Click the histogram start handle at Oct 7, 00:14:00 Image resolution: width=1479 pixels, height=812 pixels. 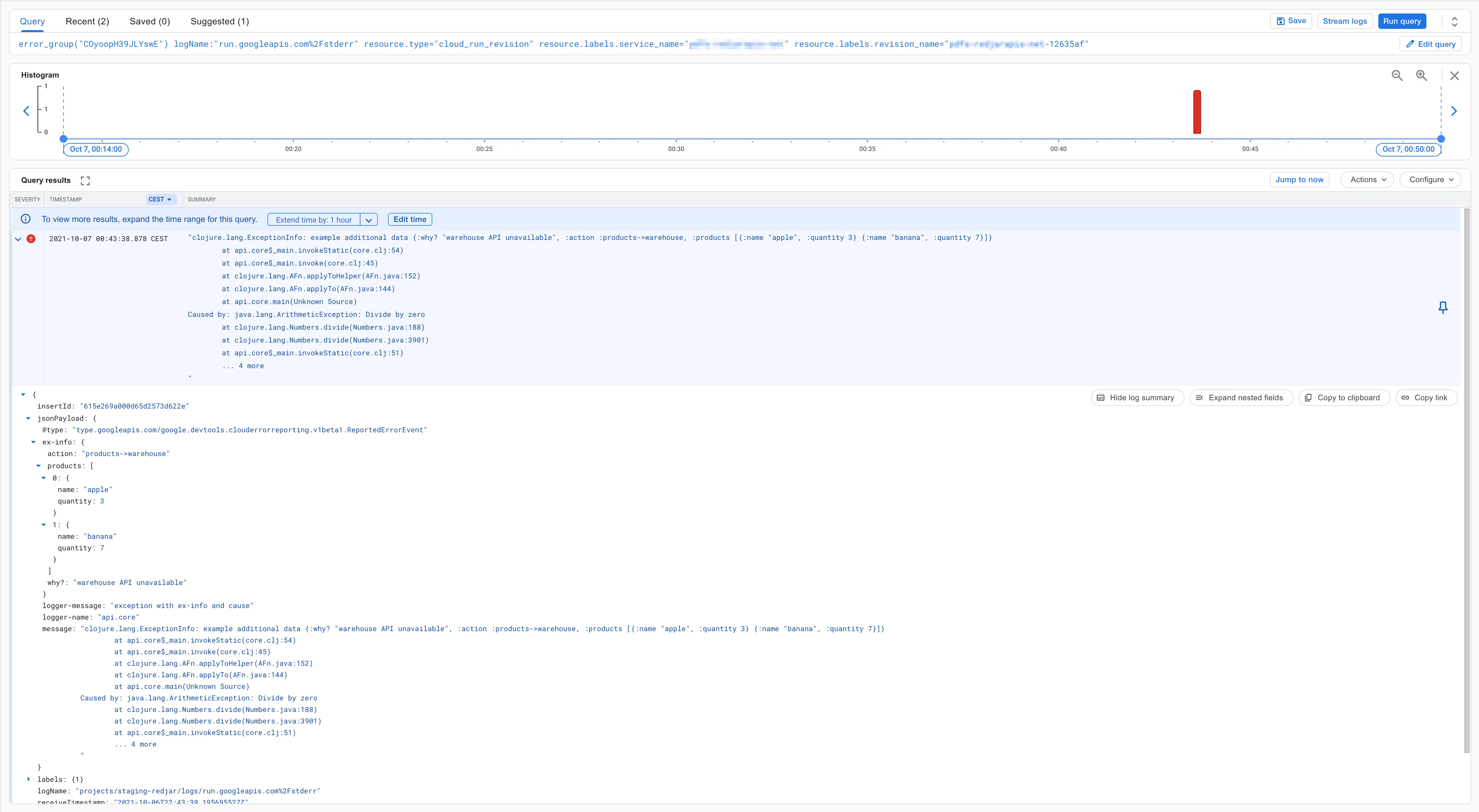(x=64, y=139)
